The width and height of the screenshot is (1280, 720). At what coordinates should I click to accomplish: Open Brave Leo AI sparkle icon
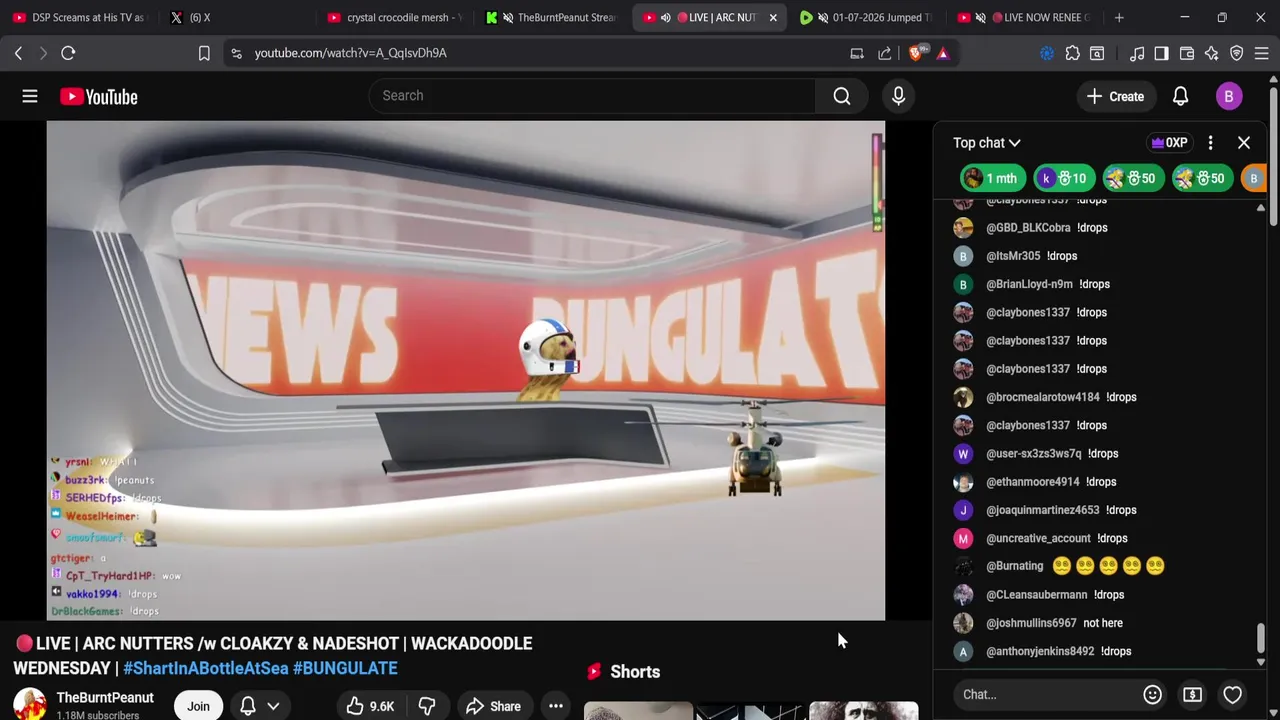point(1212,53)
